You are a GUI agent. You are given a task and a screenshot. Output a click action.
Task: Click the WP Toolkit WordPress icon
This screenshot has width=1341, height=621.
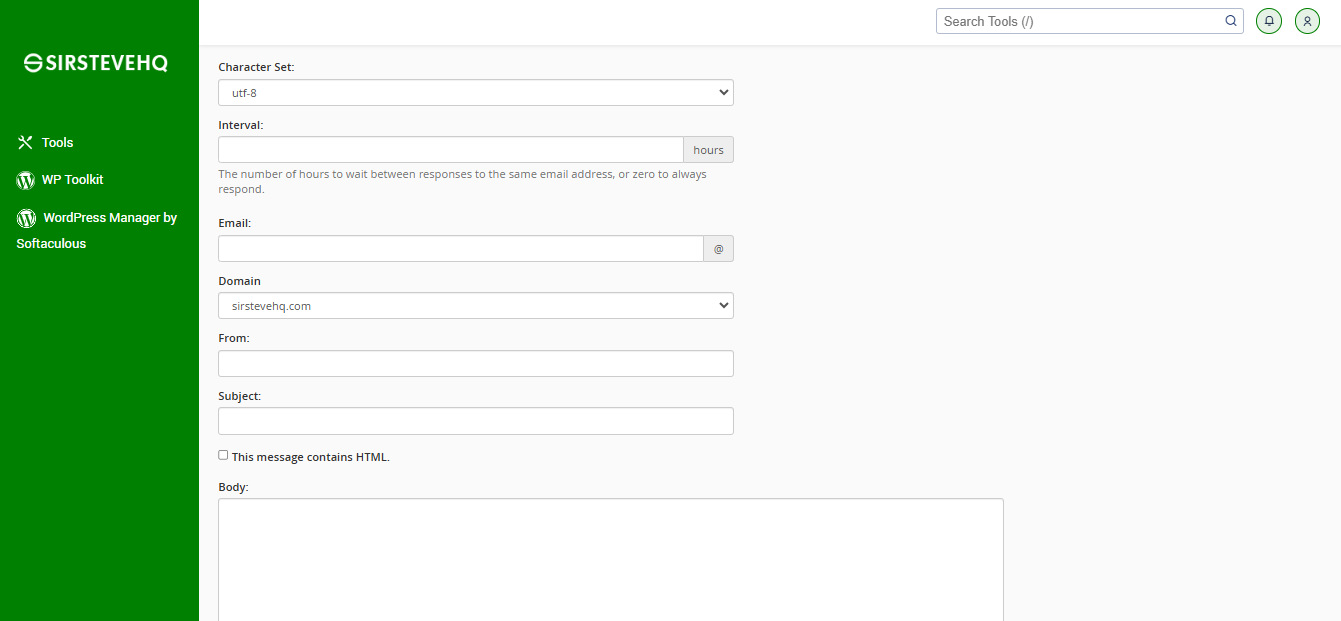[x=26, y=180]
